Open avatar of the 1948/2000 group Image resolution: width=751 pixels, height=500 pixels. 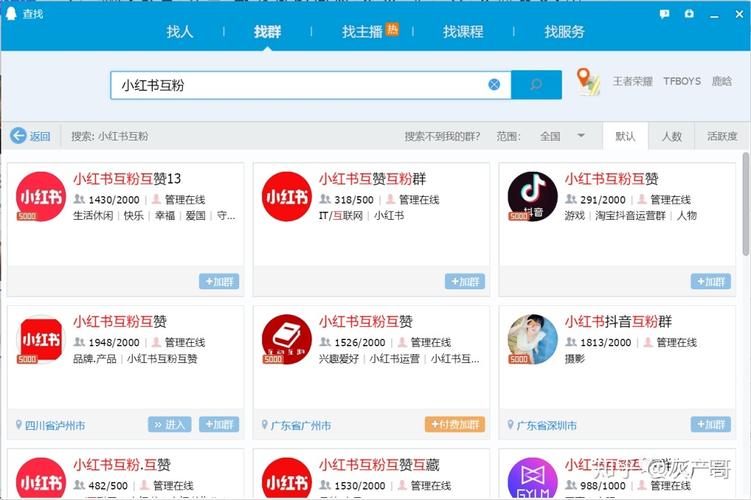41,339
